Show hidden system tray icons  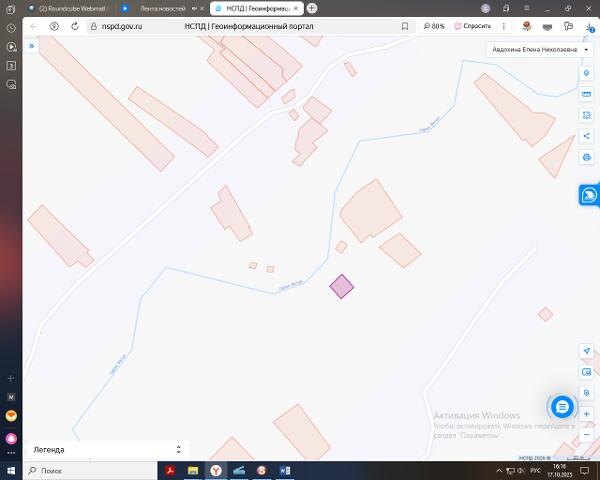(x=499, y=470)
